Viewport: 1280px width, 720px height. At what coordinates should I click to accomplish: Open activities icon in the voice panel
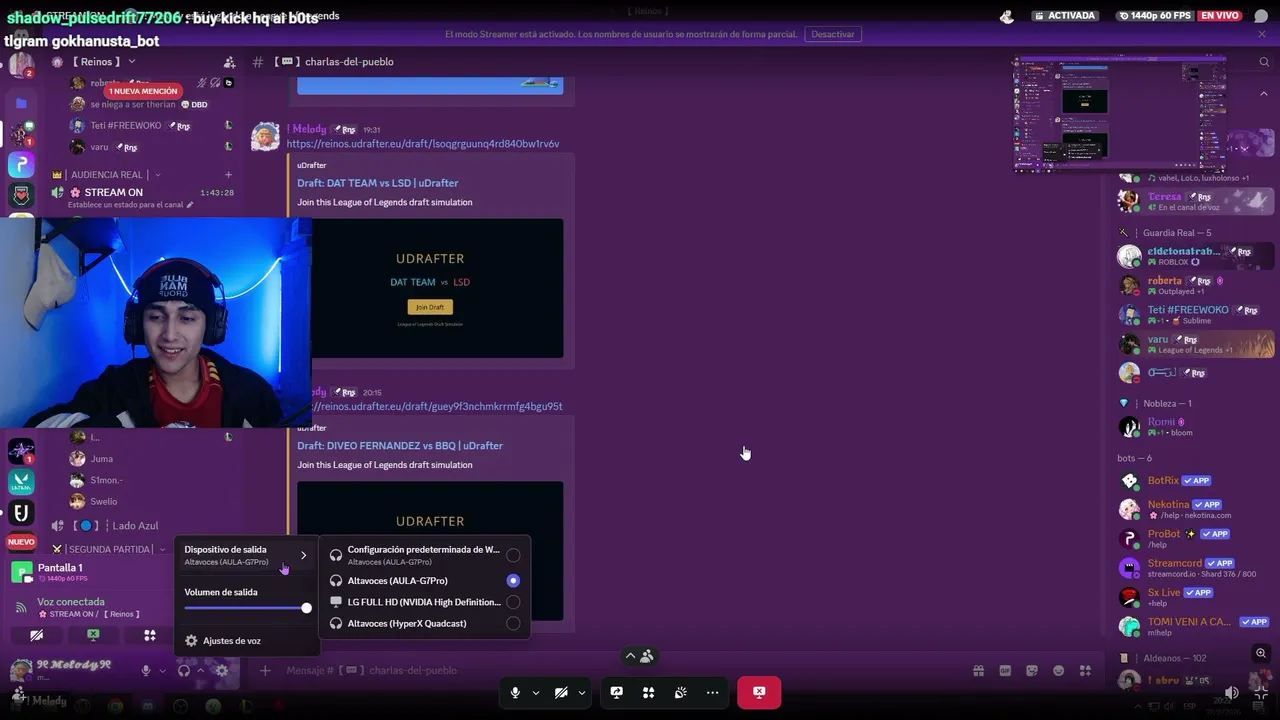(149, 635)
